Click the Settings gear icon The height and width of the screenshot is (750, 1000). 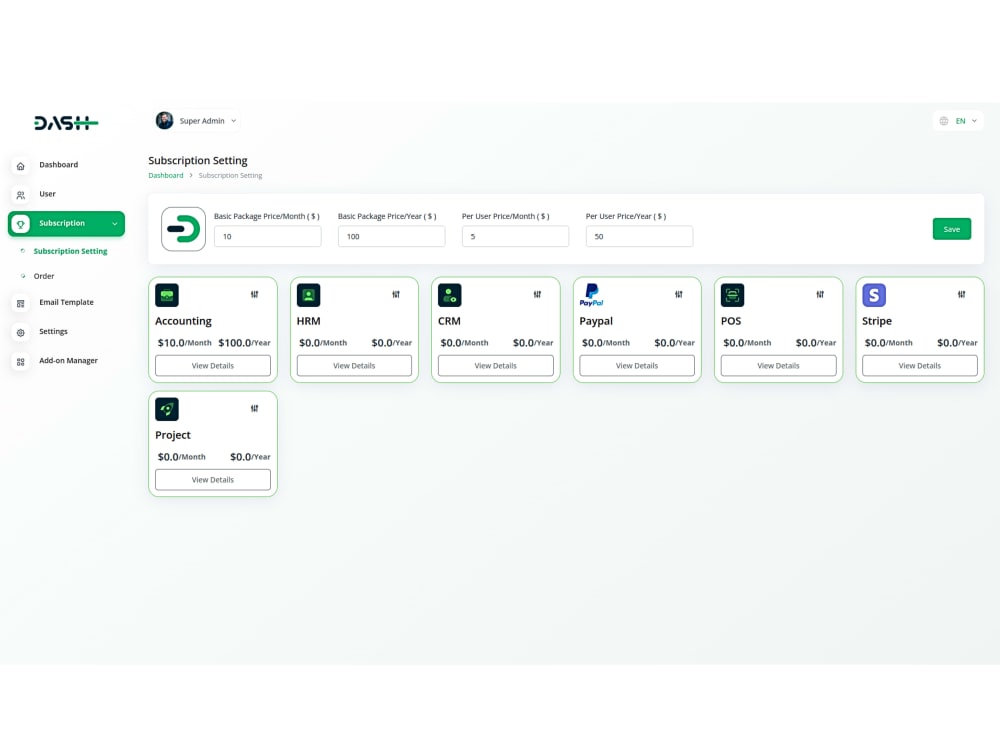(x=20, y=332)
